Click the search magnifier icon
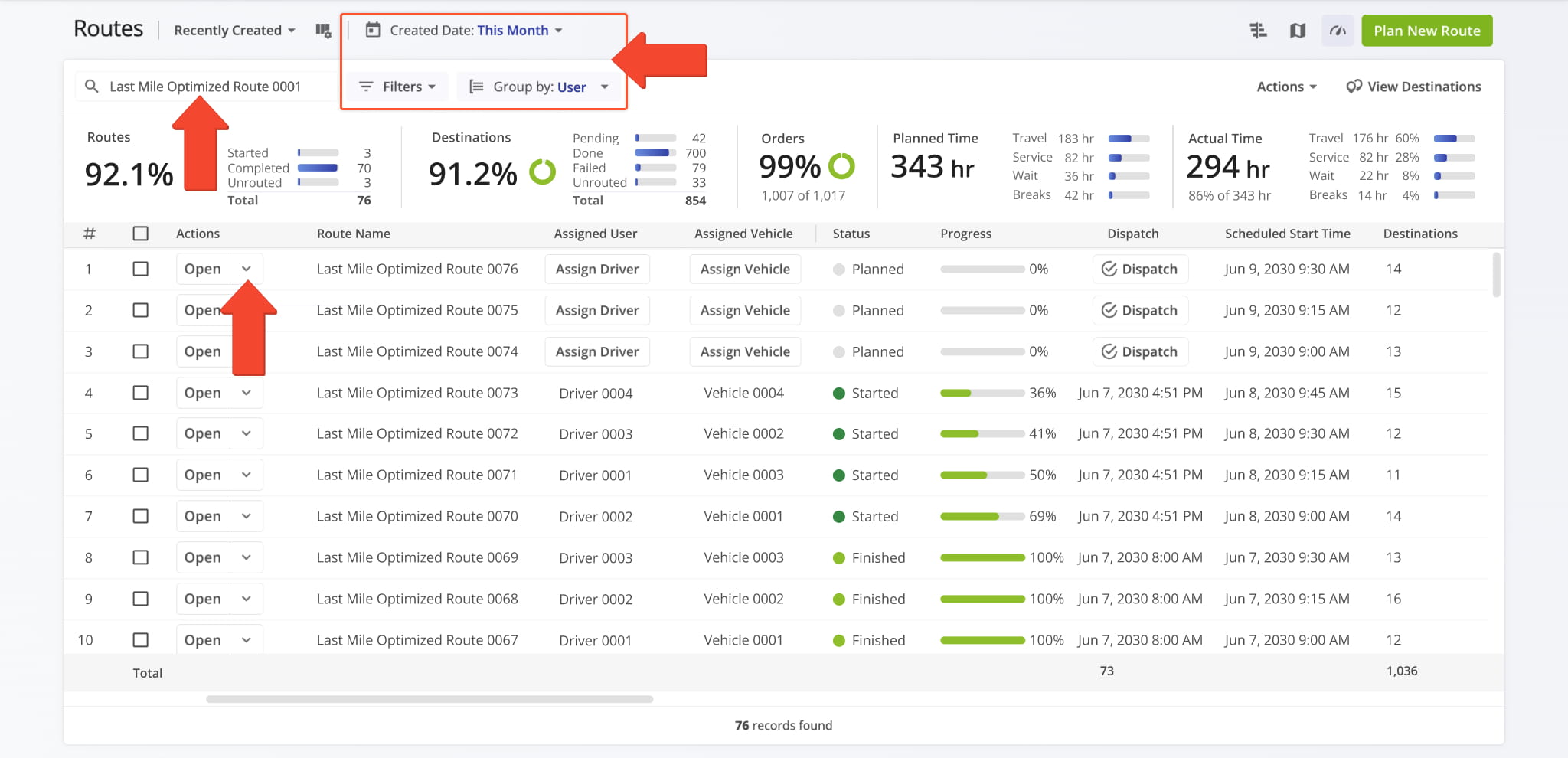The image size is (1568, 758). (91, 86)
